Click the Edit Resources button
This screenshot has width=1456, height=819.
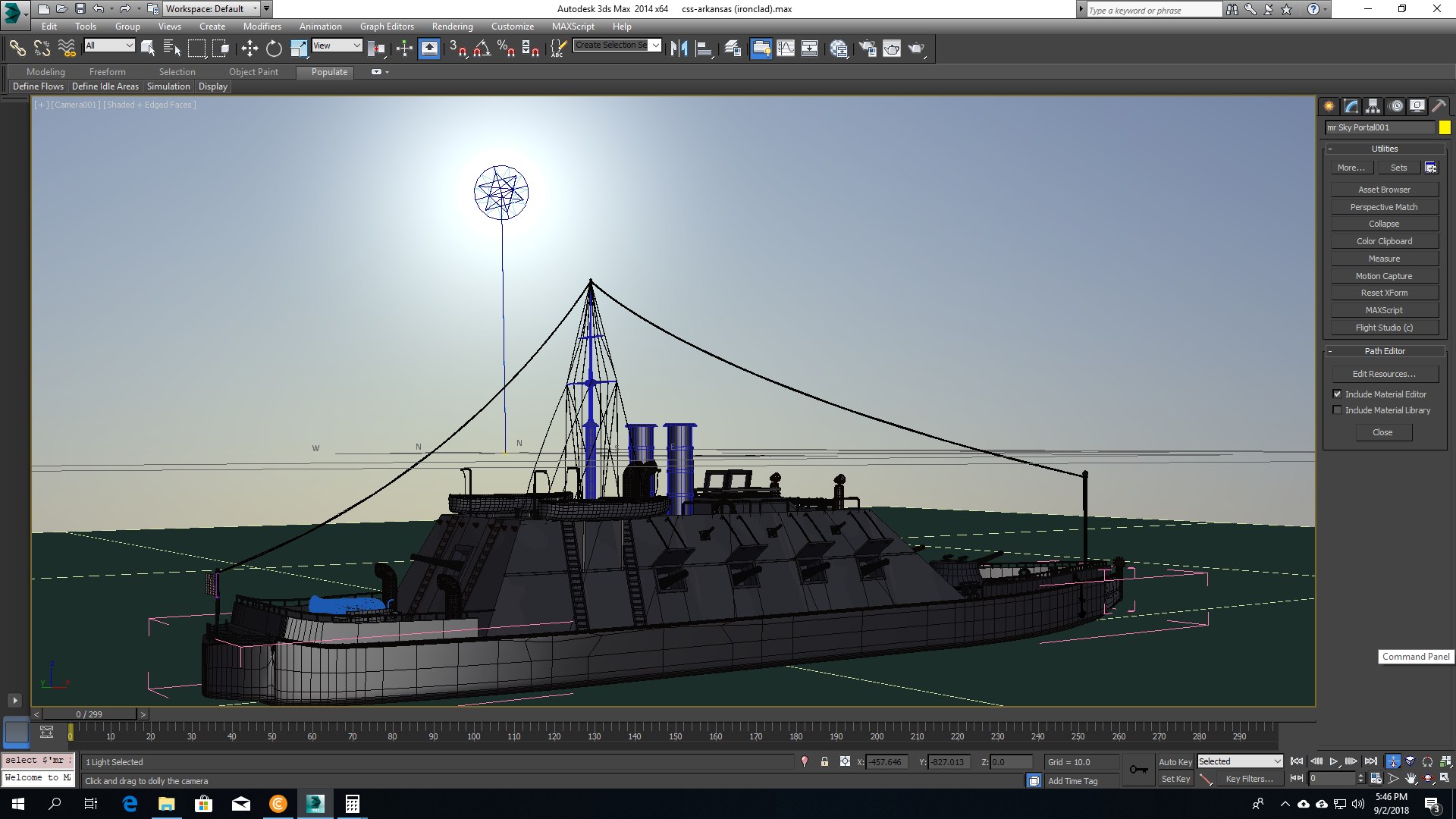[1384, 374]
